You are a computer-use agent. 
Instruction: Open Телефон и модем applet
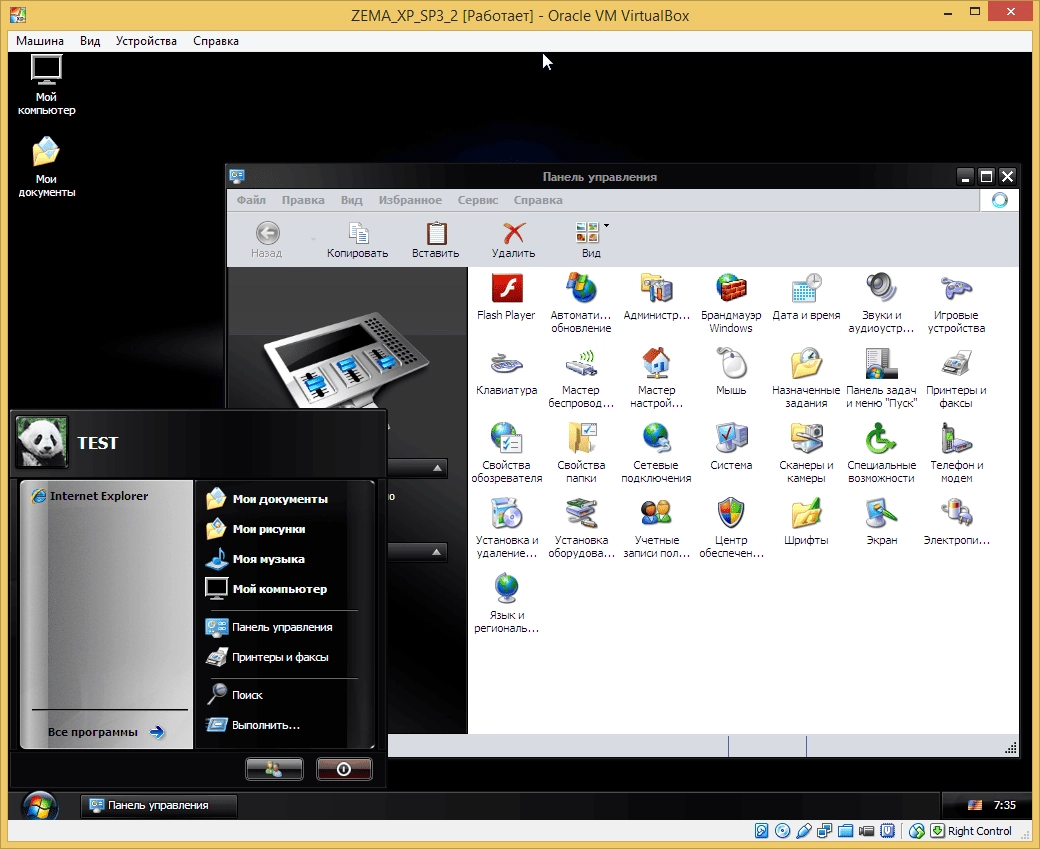tap(956, 452)
